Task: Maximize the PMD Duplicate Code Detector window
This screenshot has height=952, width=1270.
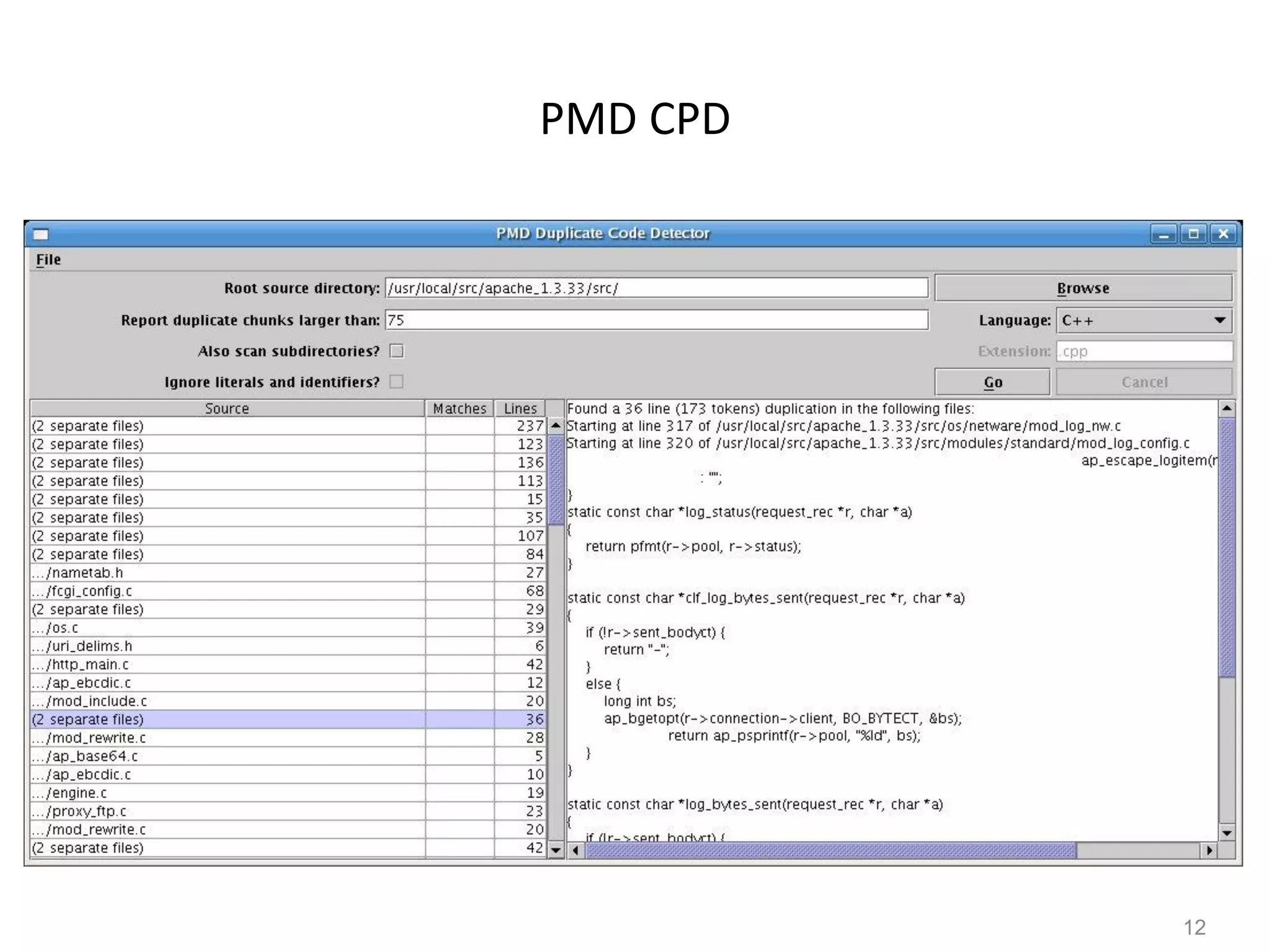Action: (1192, 234)
